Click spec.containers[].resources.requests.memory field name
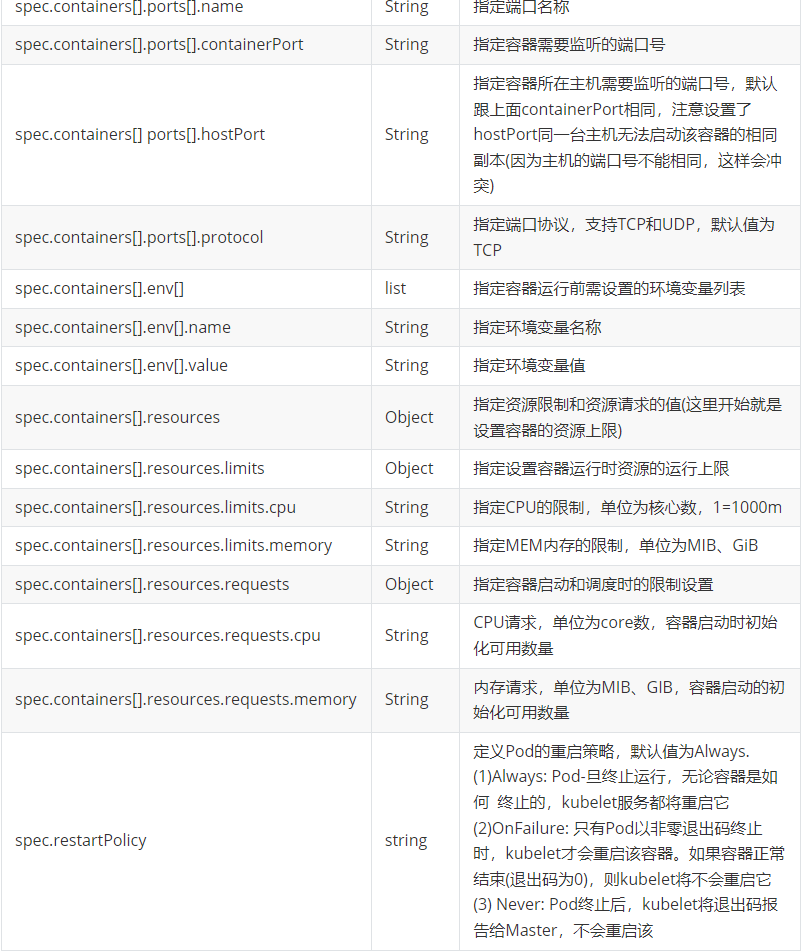 tap(186, 700)
